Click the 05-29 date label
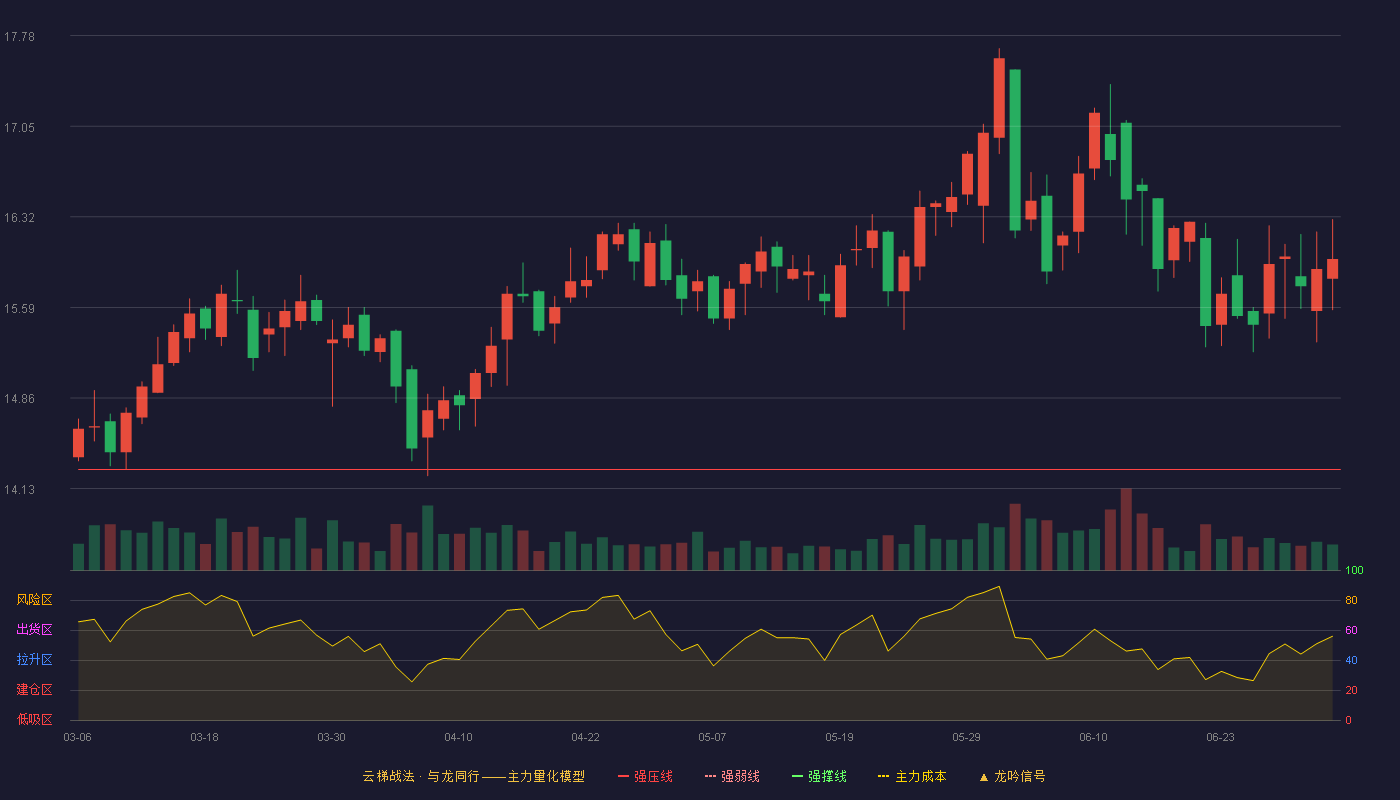Image resolution: width=1400 pixels, height=800 pixels. pos(966,737)
